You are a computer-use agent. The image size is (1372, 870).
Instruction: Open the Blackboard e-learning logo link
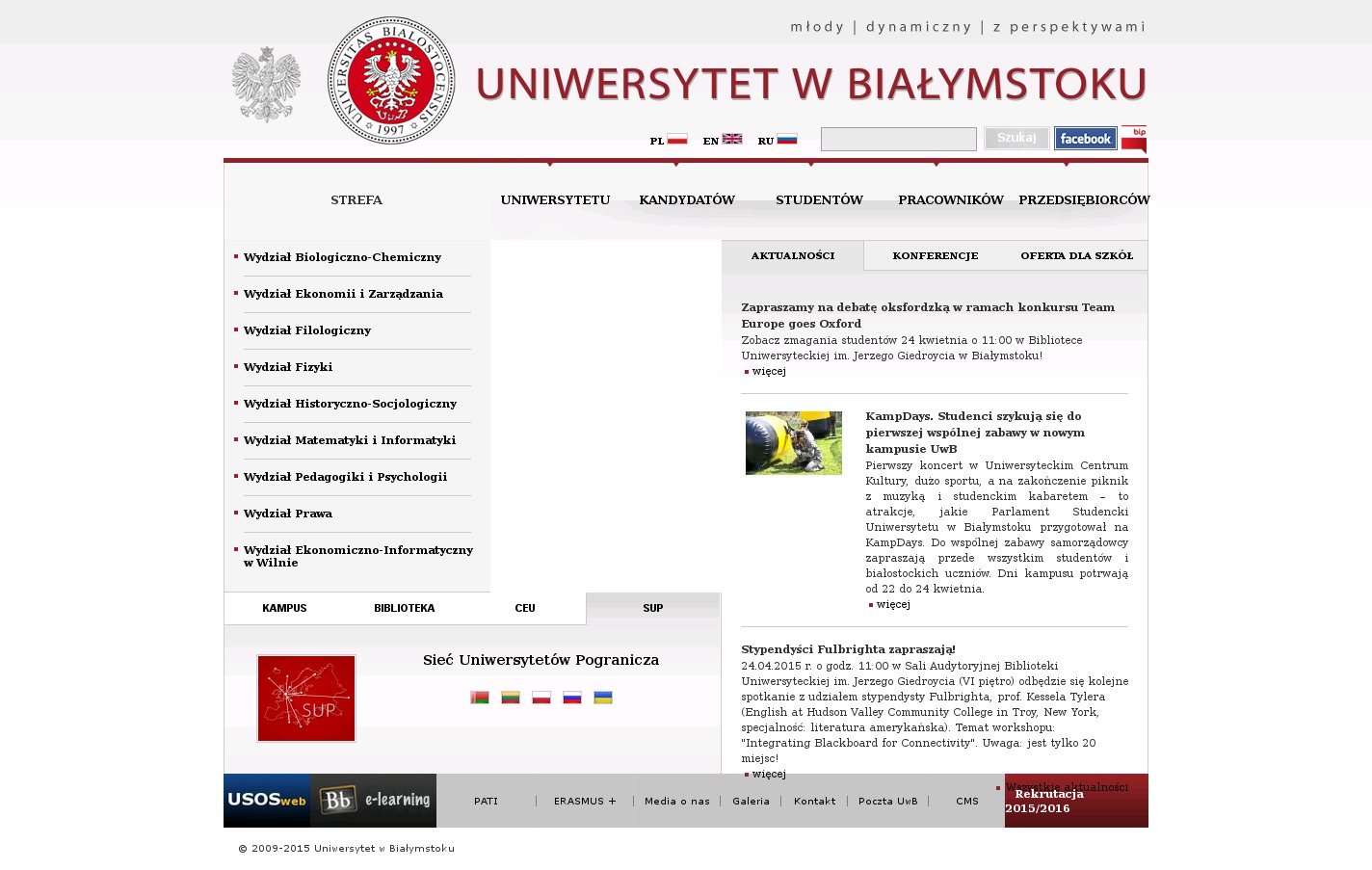[x=374, y=801]
